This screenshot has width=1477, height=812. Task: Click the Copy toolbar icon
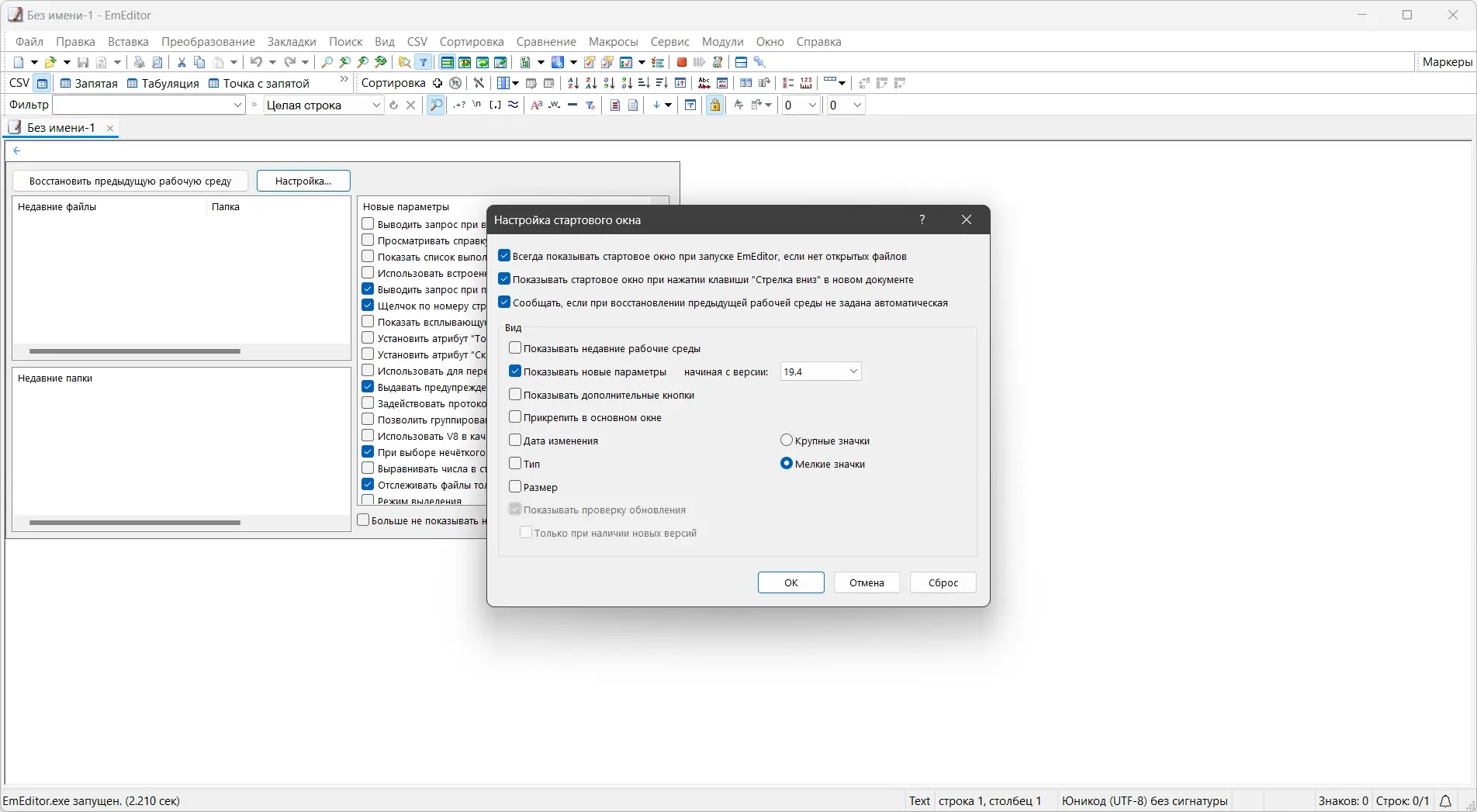[x=199, y=62]
